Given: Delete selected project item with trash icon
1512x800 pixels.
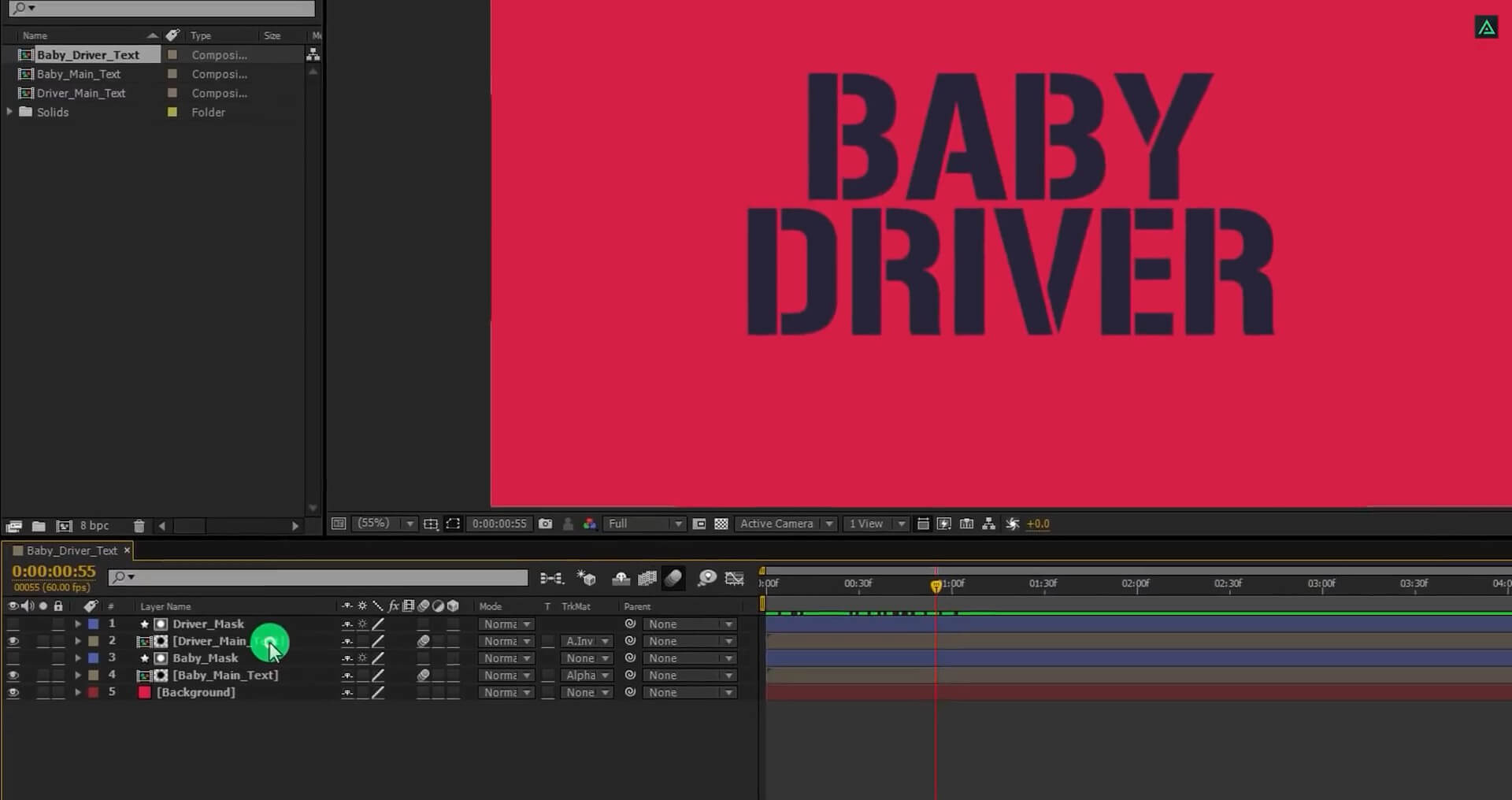Looking at the screenshot, I should click(139, 526).
